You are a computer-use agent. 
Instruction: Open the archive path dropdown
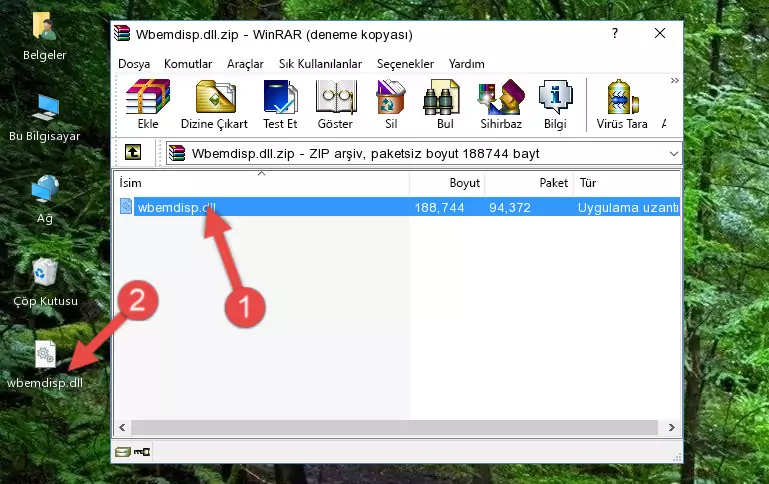click(674, 153)
